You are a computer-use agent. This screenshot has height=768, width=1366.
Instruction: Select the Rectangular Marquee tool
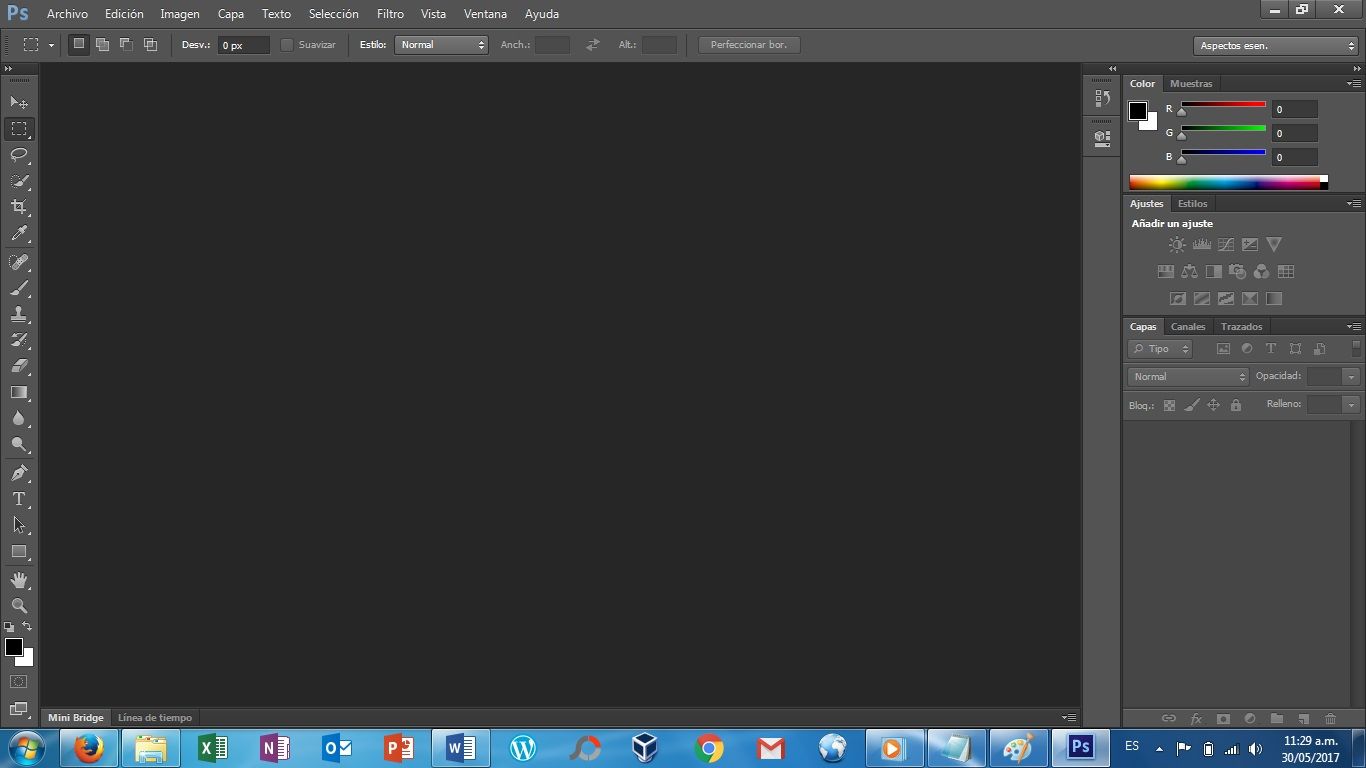(19, 129)
